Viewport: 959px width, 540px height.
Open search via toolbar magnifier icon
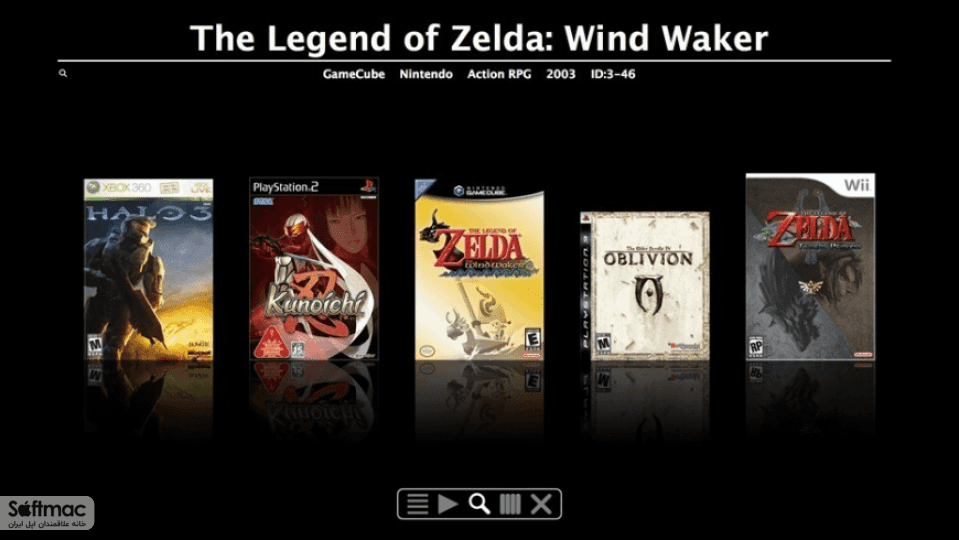point(479,504)
